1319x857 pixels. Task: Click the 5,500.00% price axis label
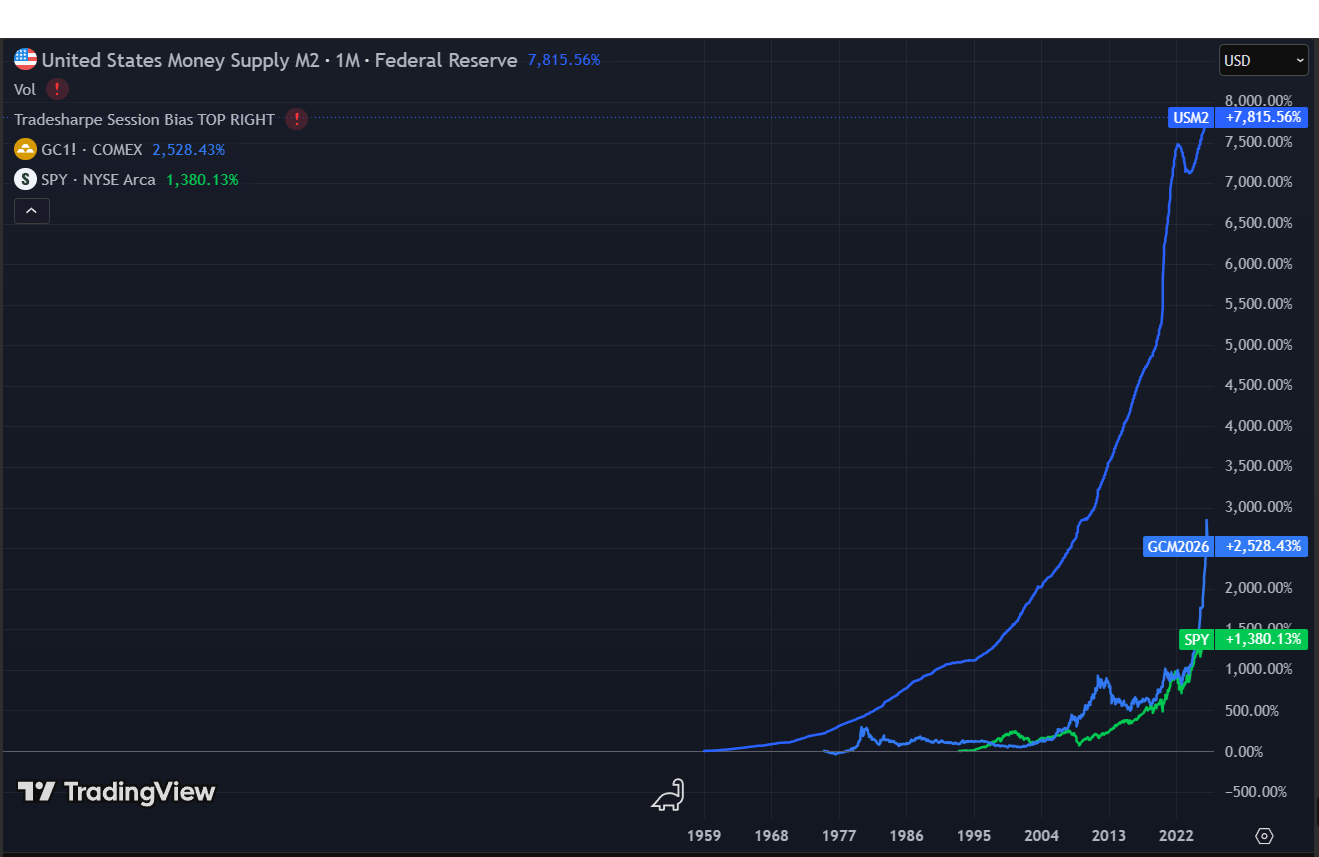tap(1258, 303)
